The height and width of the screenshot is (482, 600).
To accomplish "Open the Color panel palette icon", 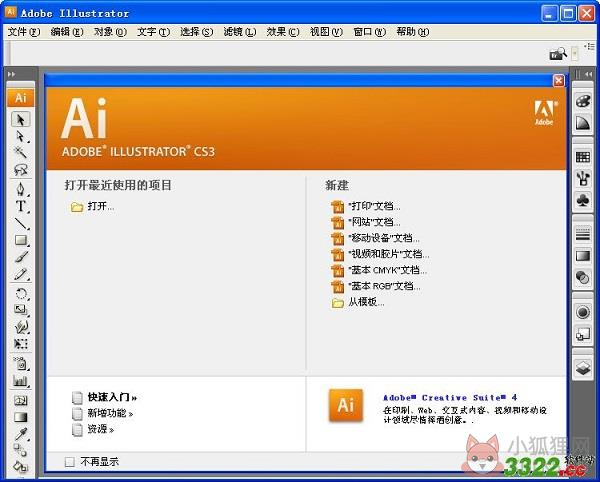I will (x=583, y=101).
